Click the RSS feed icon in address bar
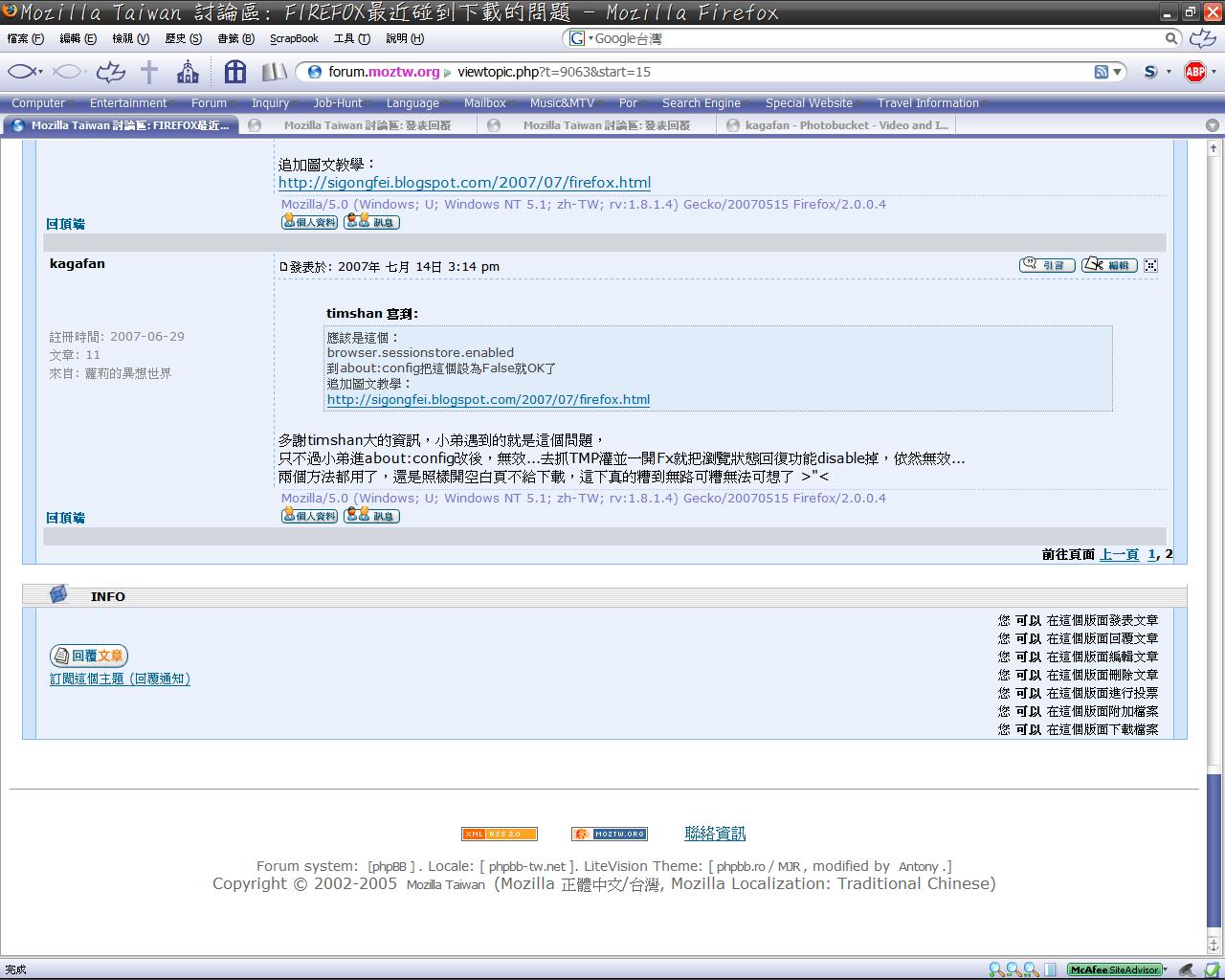The image size is (1225, 980). pyautogui.click(x=1102, y=72)
